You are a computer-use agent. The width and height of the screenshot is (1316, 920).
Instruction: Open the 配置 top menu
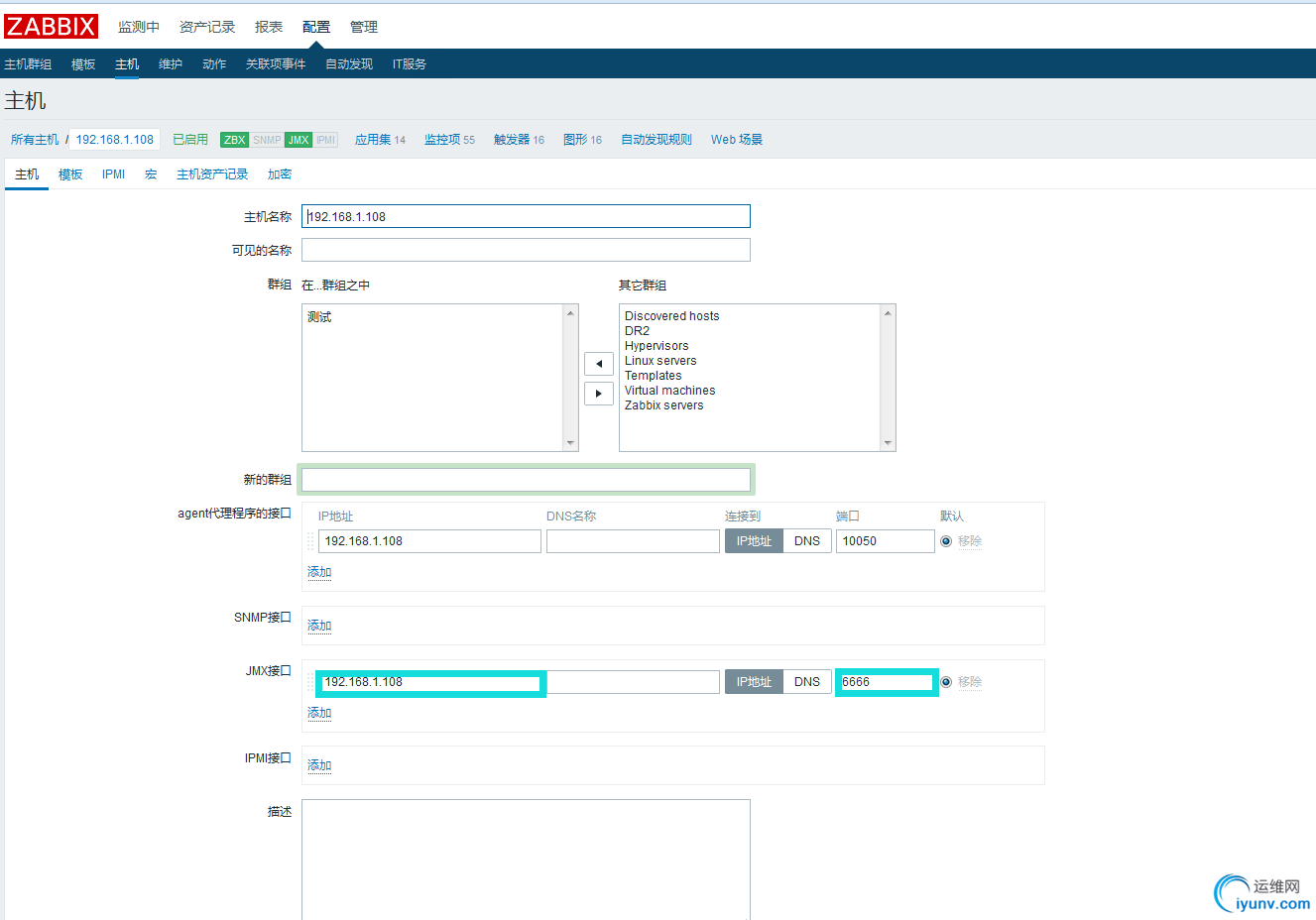pos(316,27)
